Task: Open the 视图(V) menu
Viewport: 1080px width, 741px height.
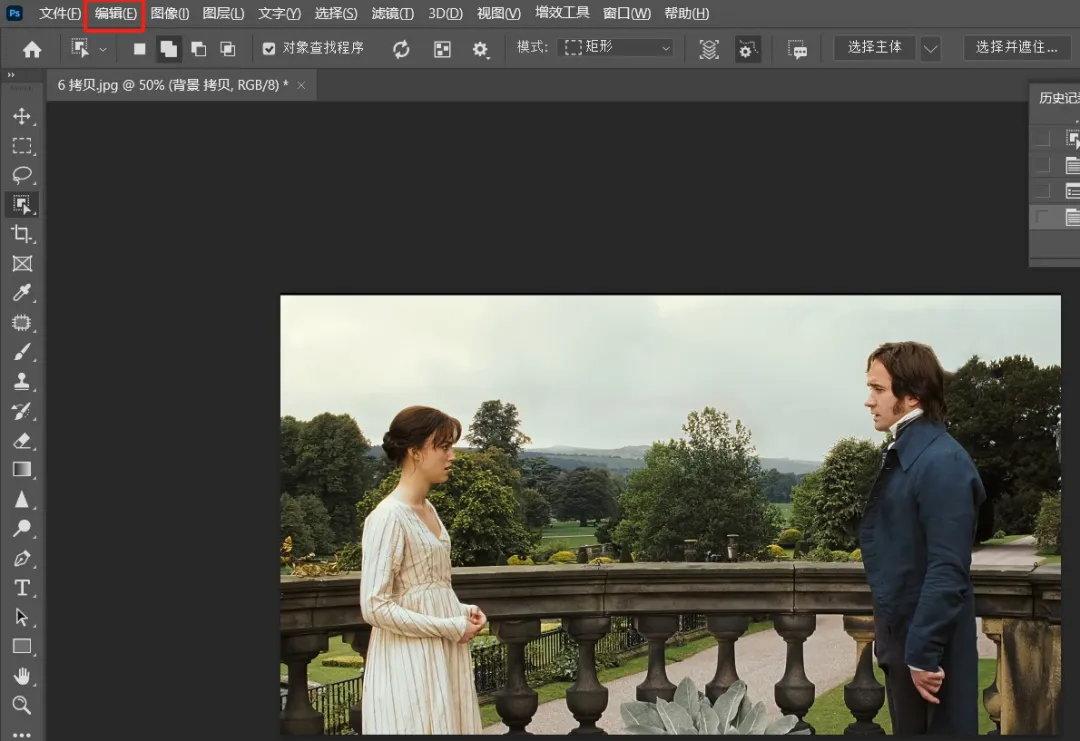Action: [x=499, y=13]
